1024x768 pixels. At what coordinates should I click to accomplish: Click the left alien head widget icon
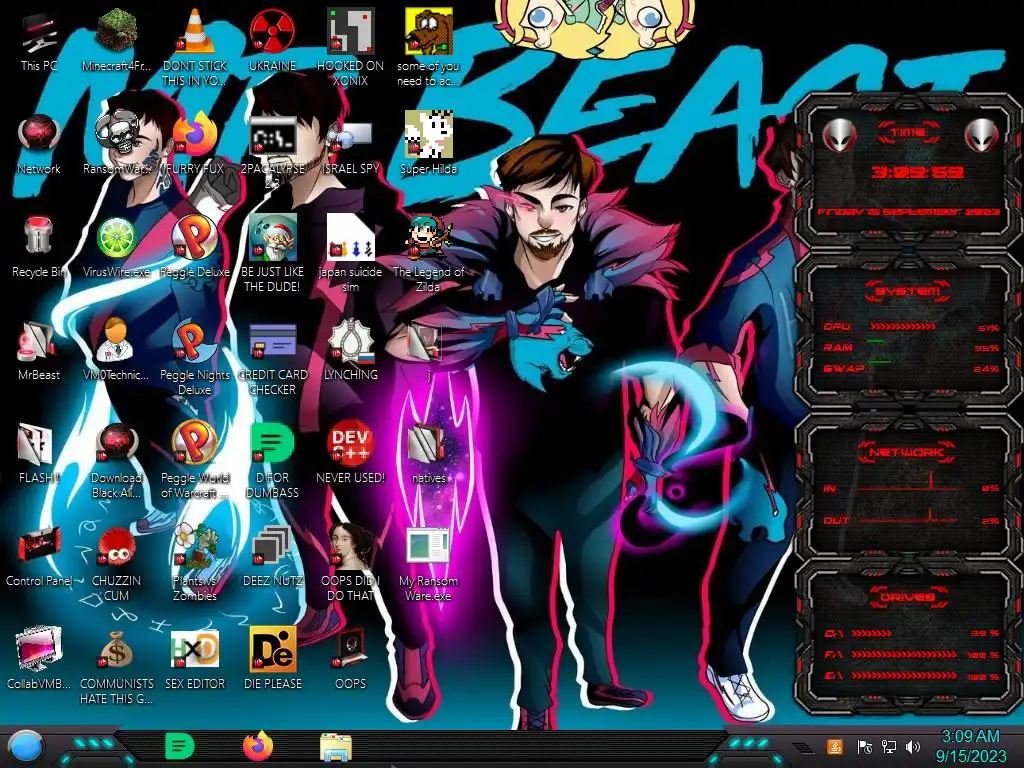(x=839, y=135)
